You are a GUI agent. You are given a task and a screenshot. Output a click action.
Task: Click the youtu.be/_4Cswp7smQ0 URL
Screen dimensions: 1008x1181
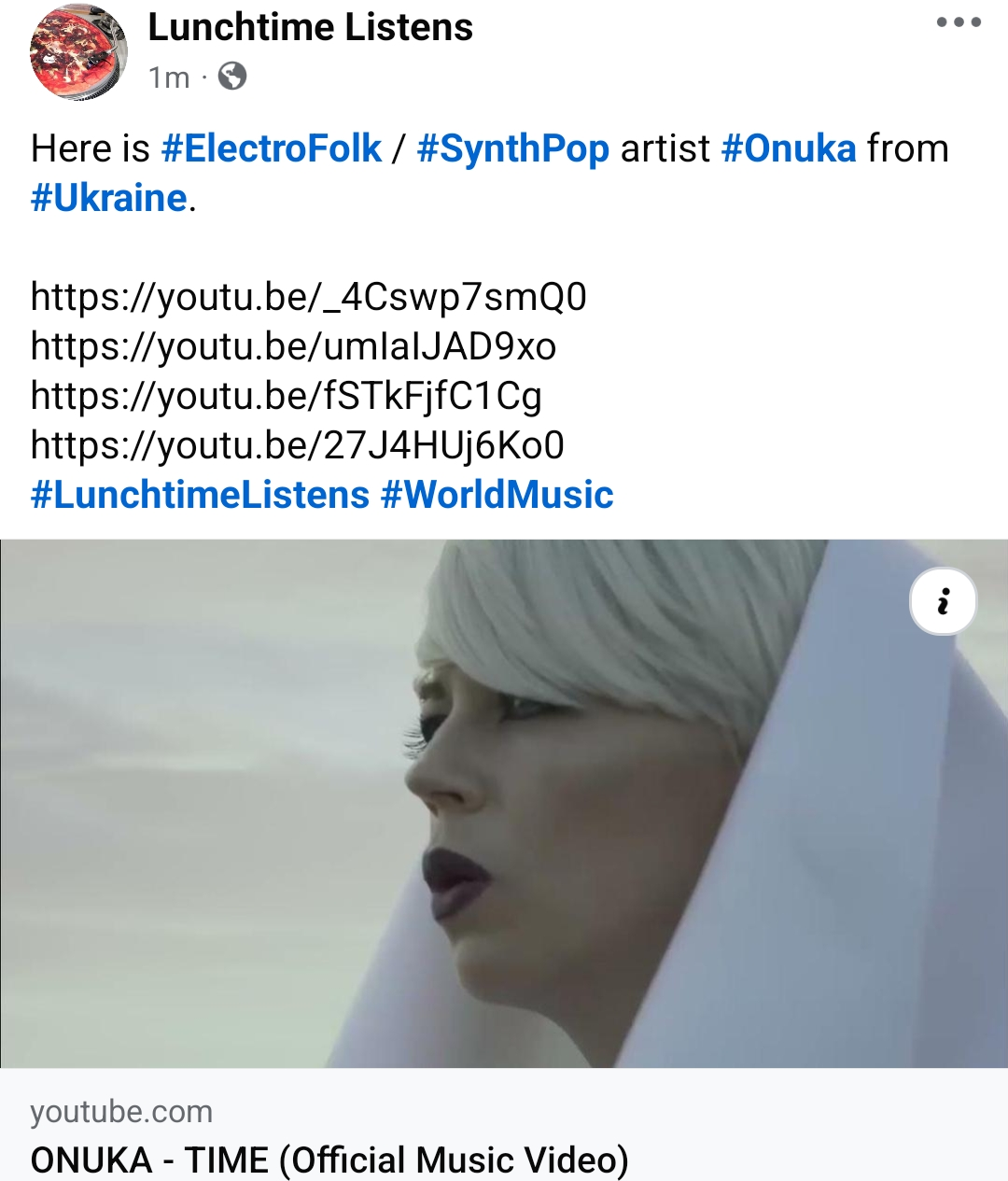pyautogui.click(x=309, y=297)
